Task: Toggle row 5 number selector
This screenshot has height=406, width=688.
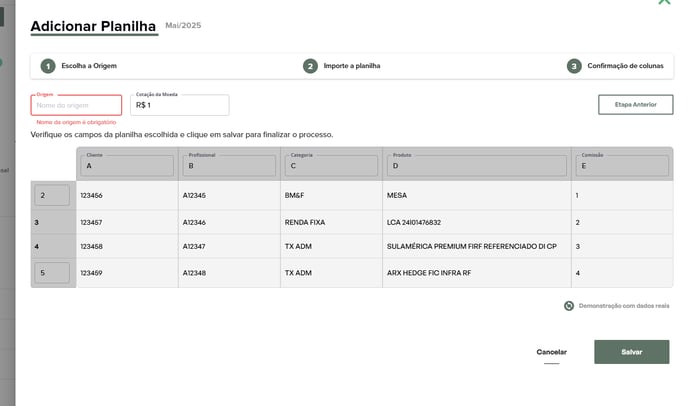Action: (x=52, y=272)
